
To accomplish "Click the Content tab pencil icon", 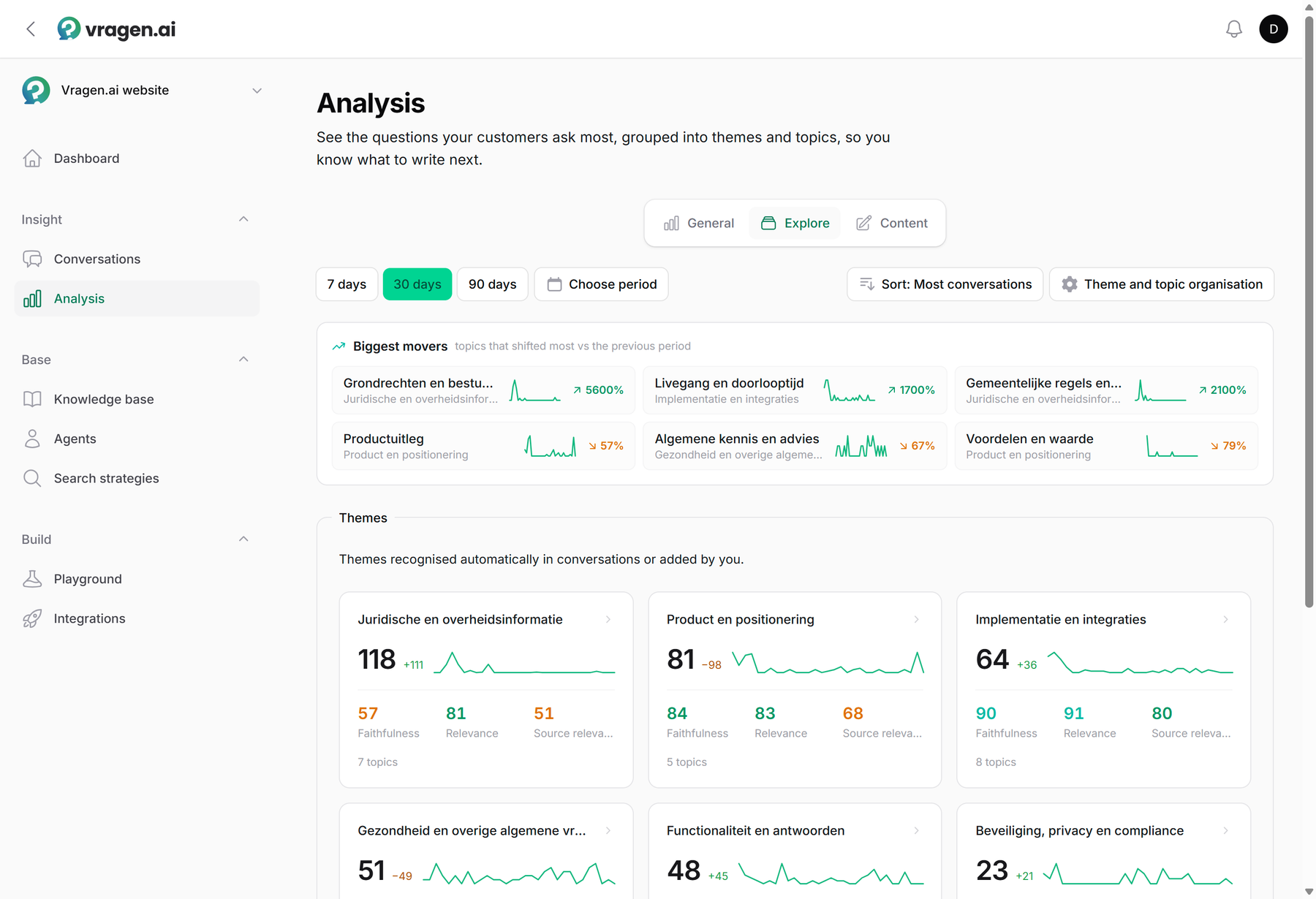I will pos(863,224).
